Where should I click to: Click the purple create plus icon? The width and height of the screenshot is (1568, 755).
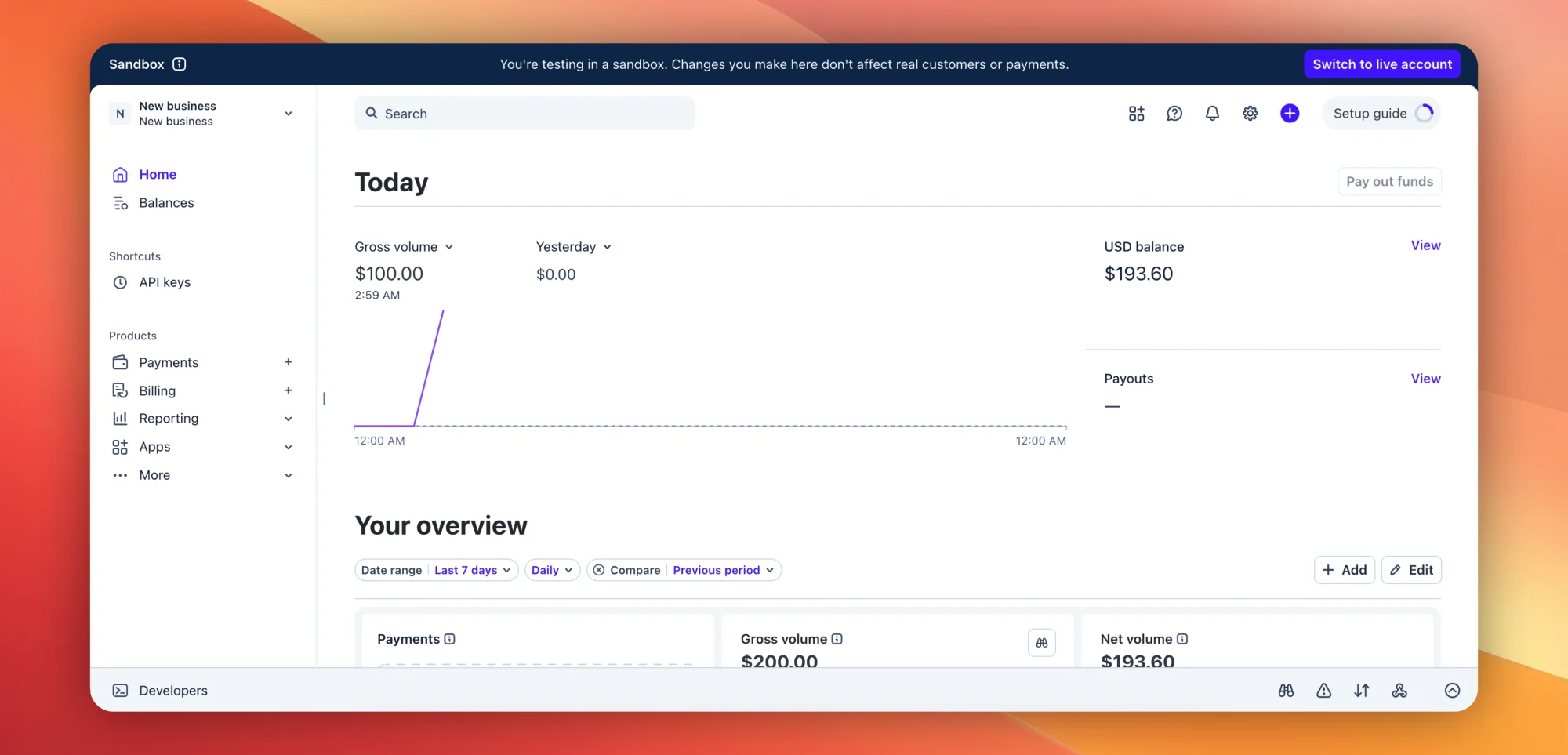(1289, 114)
